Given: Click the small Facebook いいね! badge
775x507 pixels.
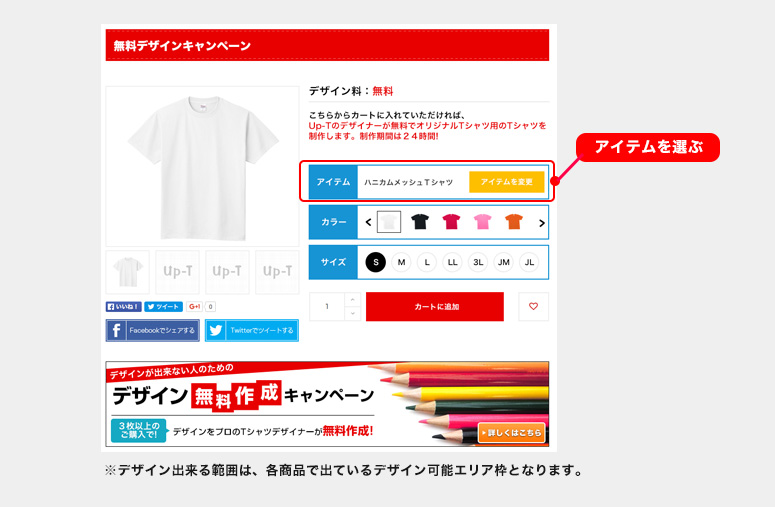Looking at the screenshot, I should pos(124,307).
